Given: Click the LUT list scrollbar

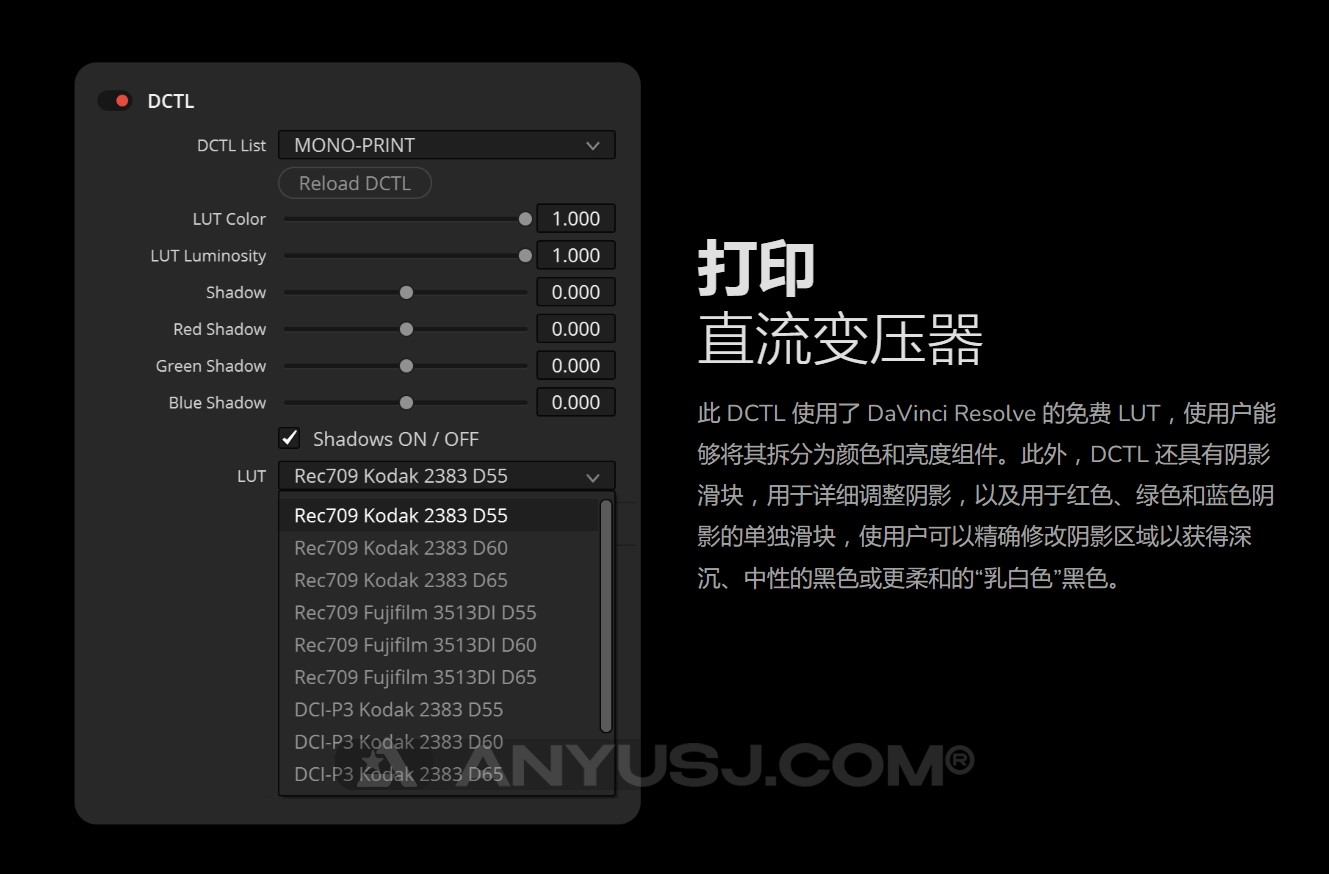Looking at the screenshot, I should click(605, 616).
